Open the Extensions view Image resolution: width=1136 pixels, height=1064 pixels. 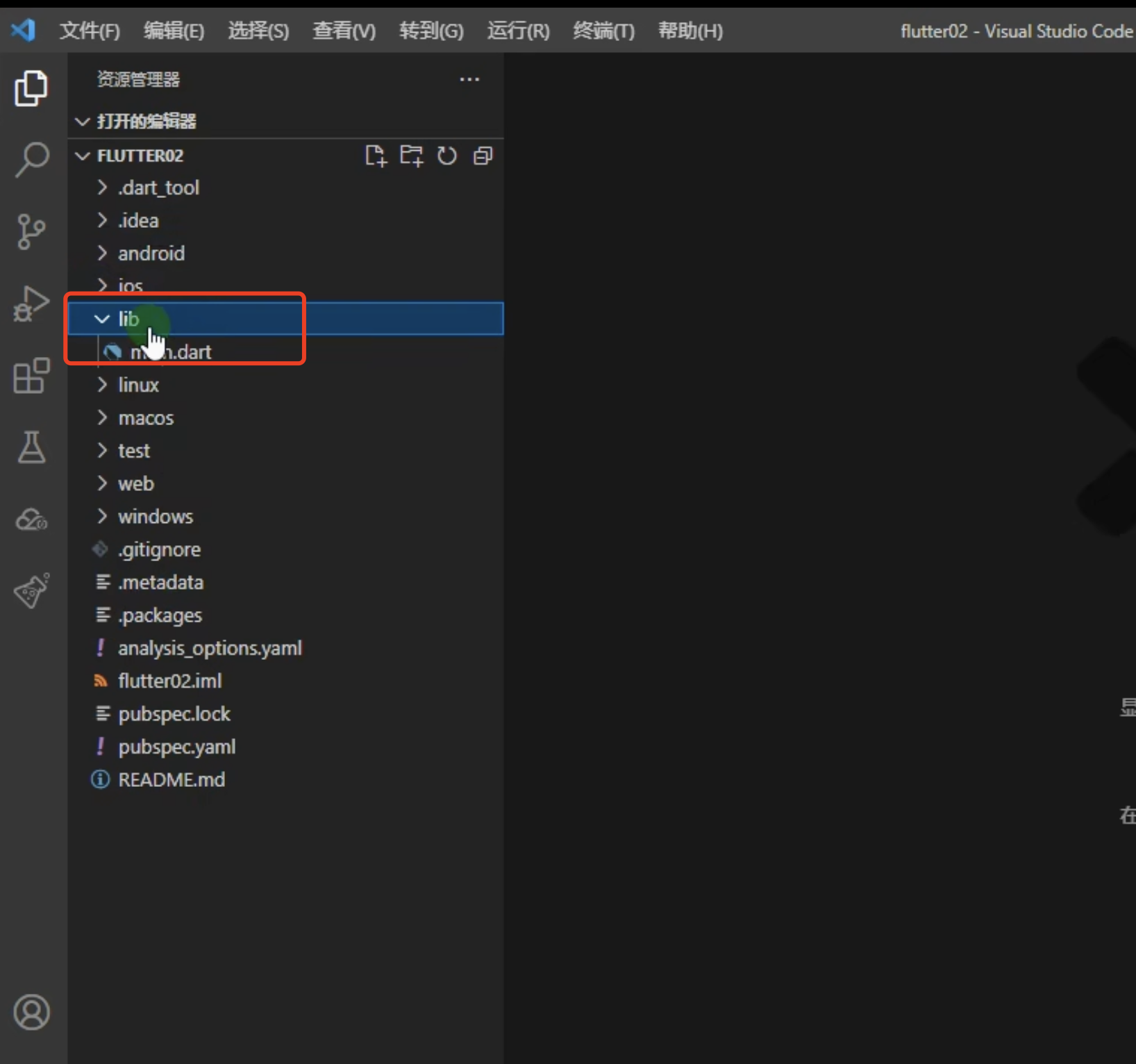pos(31,376)
